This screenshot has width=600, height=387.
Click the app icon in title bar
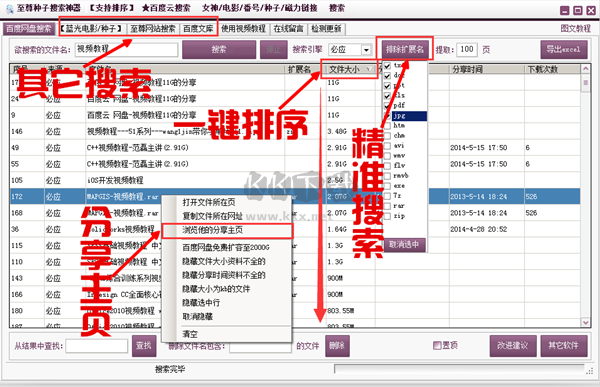pos(10,9)
